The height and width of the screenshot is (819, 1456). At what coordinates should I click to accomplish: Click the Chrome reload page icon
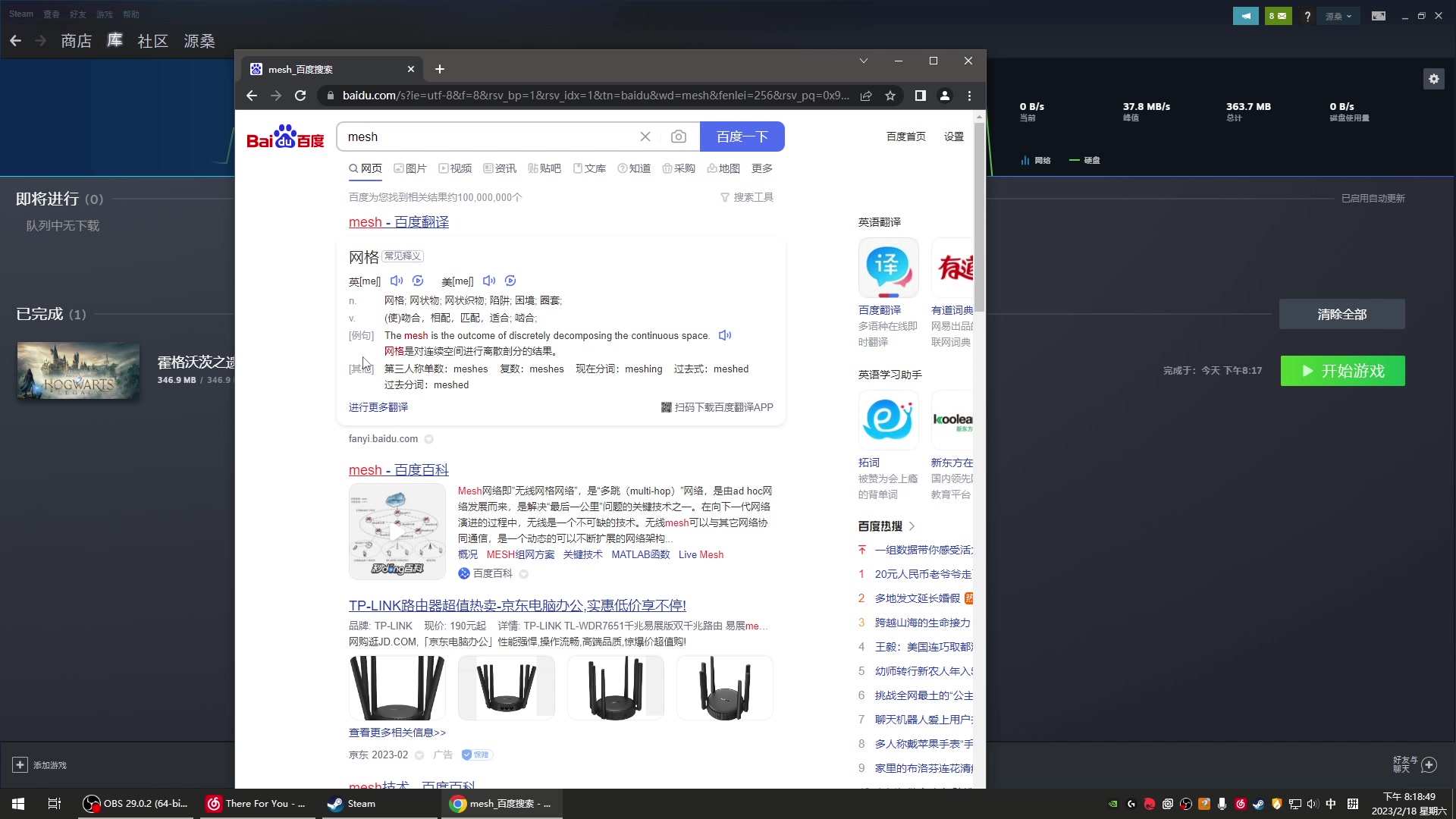(x=300, y=96)
